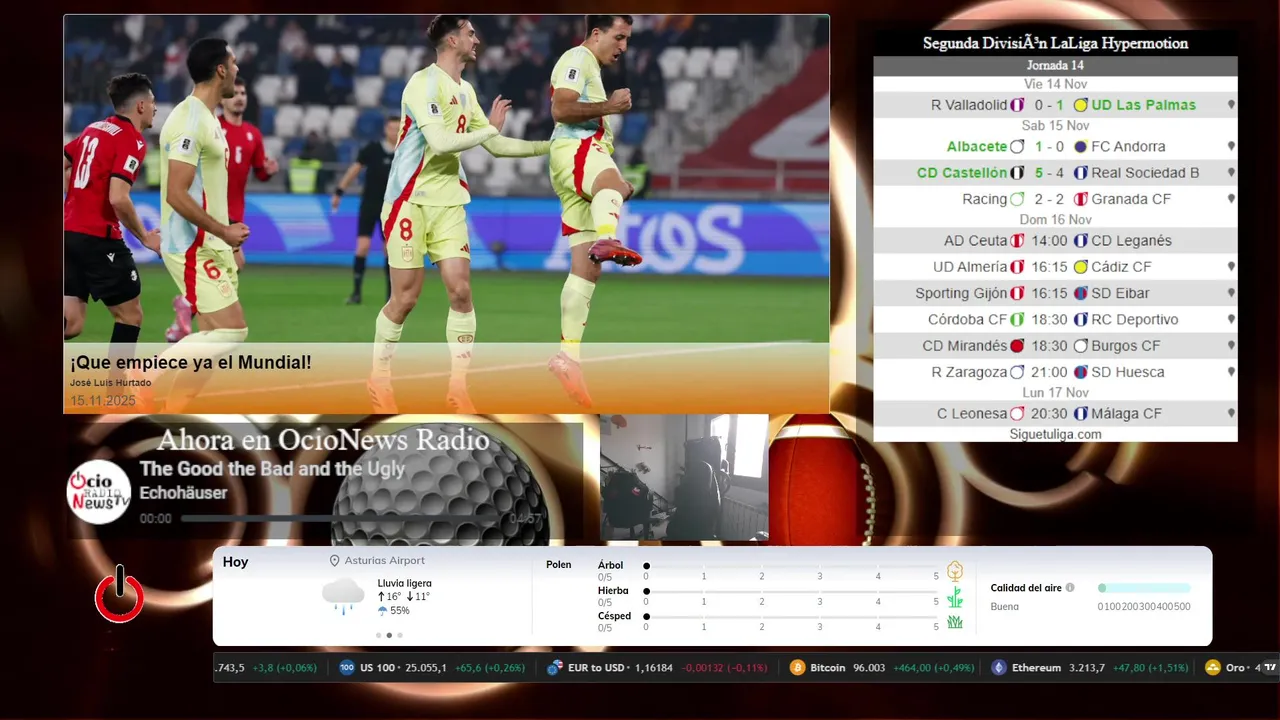Click the R Valladolid team crest
This screenshot has height=720, width=1280.
[1017, 105]
